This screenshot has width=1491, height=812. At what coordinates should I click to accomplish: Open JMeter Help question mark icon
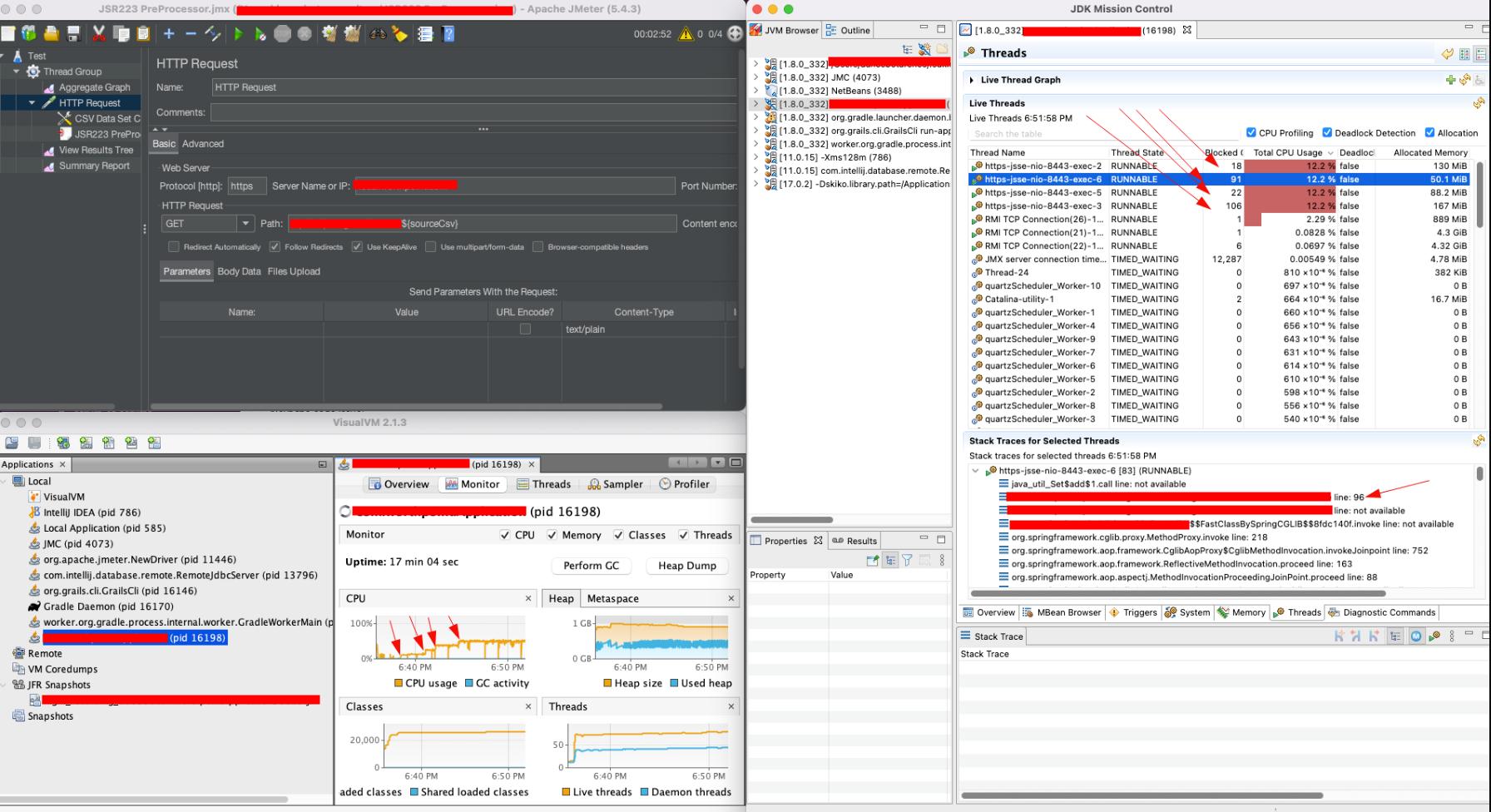click(448, 33)
